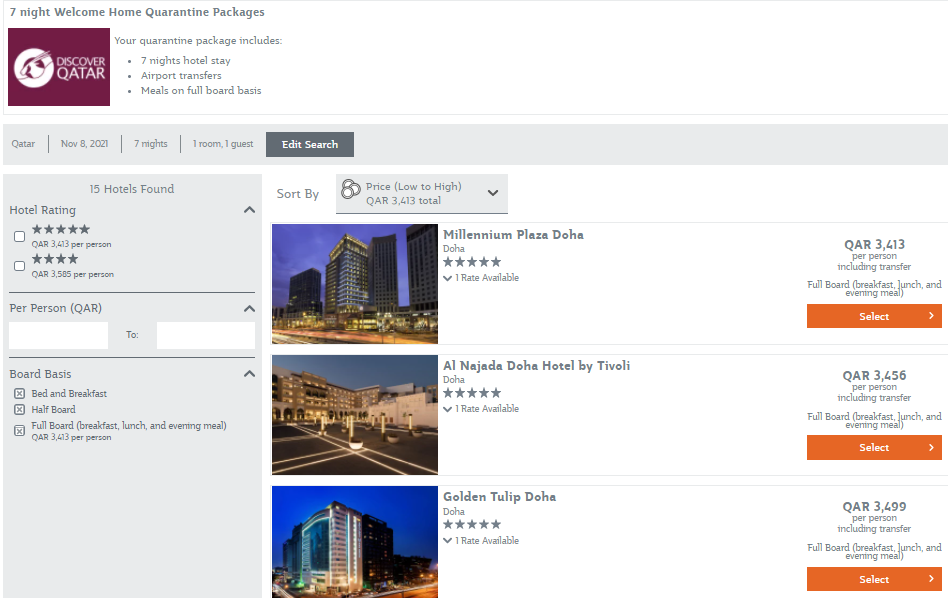This screenshot has width=948, height=598.
Task: Tick the five-star hotel rating checkbox
Action: click(19, 236)
